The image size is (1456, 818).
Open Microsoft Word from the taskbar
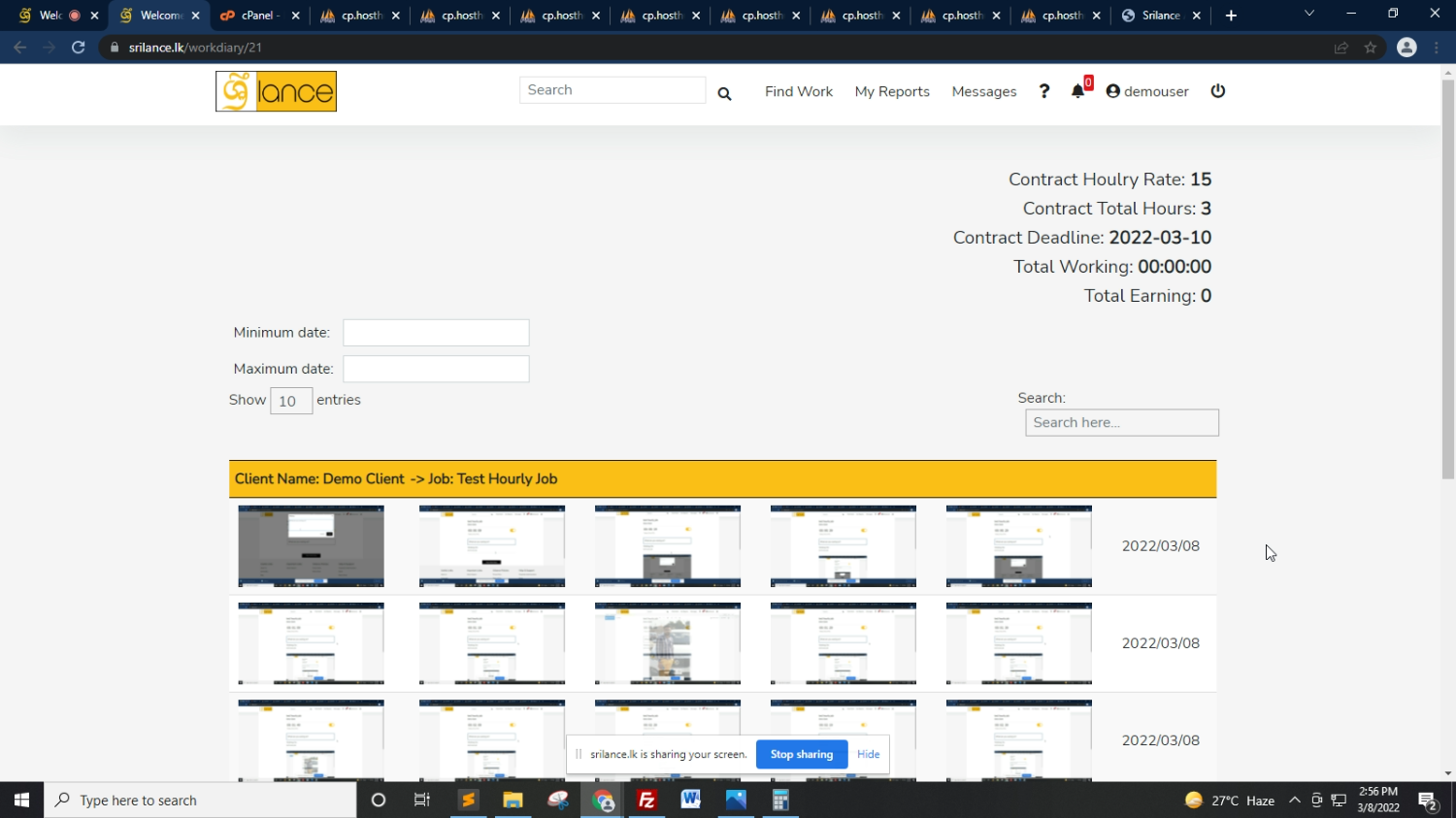pos(691,801)
